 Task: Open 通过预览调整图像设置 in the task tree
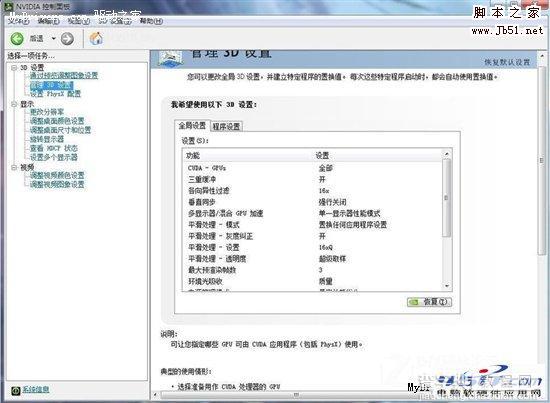(64, 75)
